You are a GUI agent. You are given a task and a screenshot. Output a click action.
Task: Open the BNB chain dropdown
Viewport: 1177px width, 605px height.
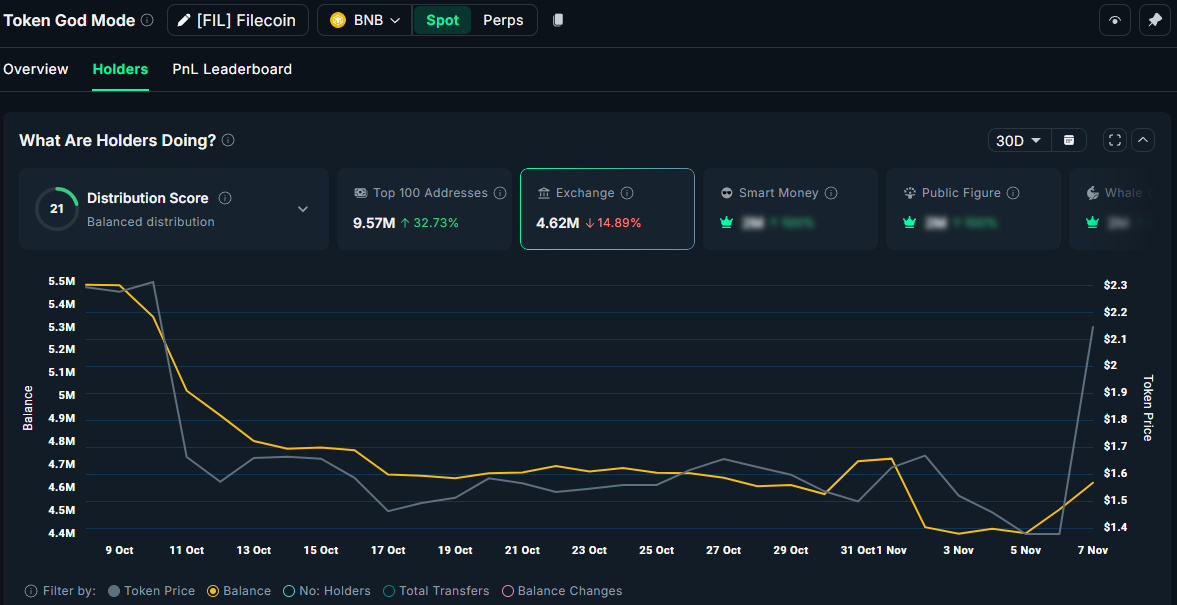364,20
